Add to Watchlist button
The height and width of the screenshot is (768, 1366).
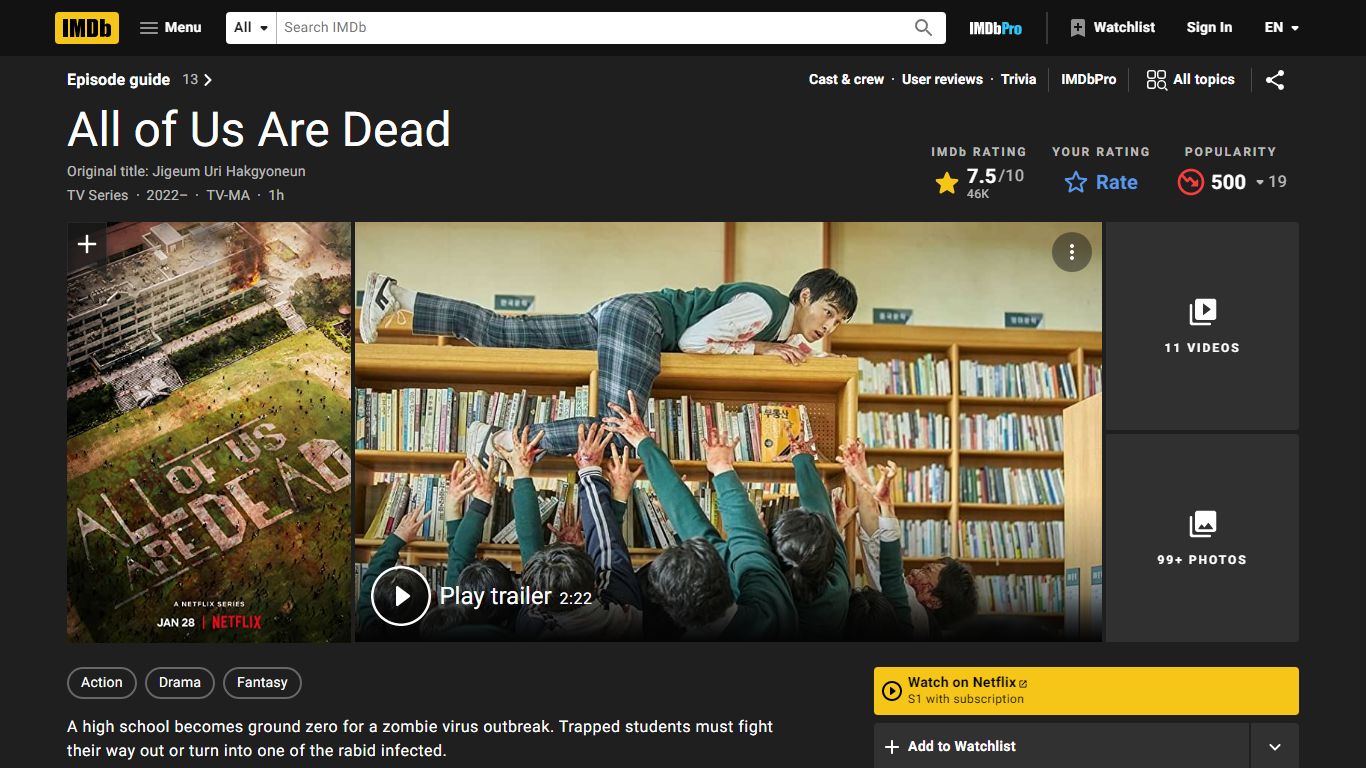[x=1061, y=746]
